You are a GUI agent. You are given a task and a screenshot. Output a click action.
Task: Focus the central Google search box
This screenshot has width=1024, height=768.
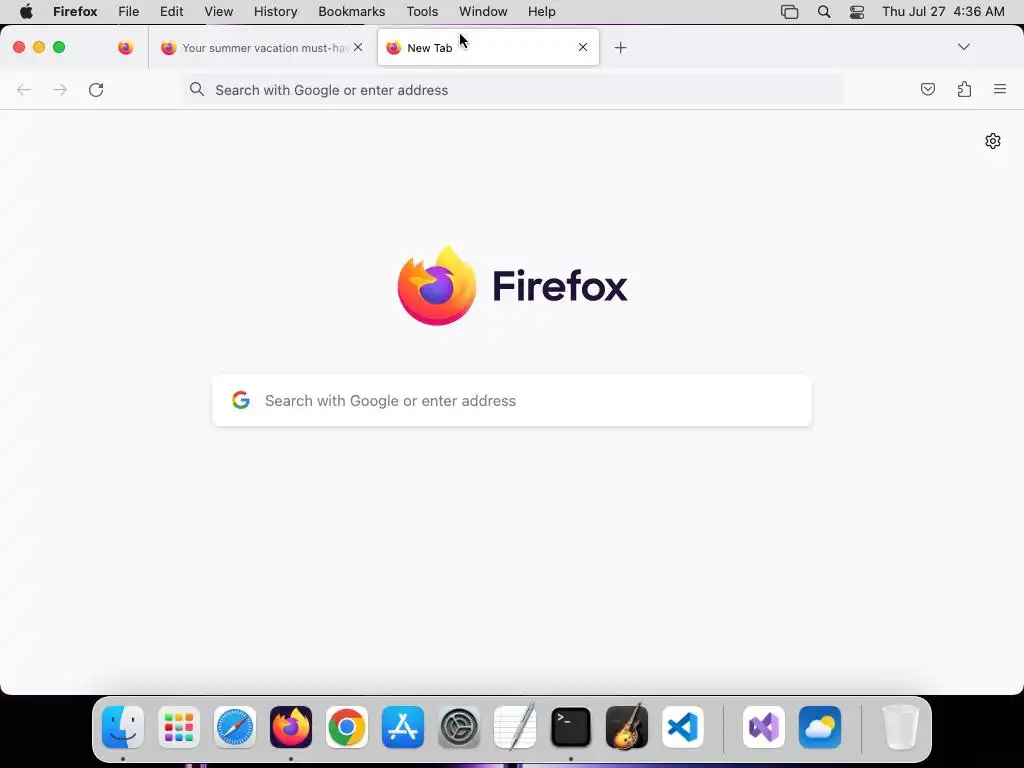click(x=512, y=400)
